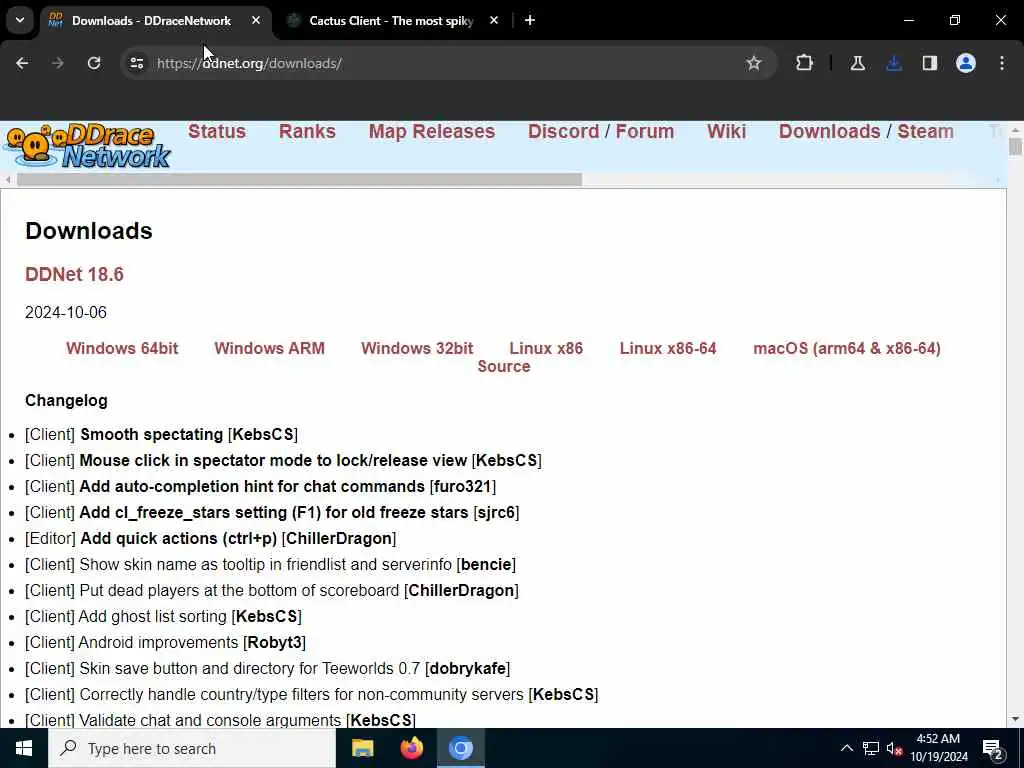
Task: Click the page vertical scrollbar thumb
Action: pos(1015,146)
